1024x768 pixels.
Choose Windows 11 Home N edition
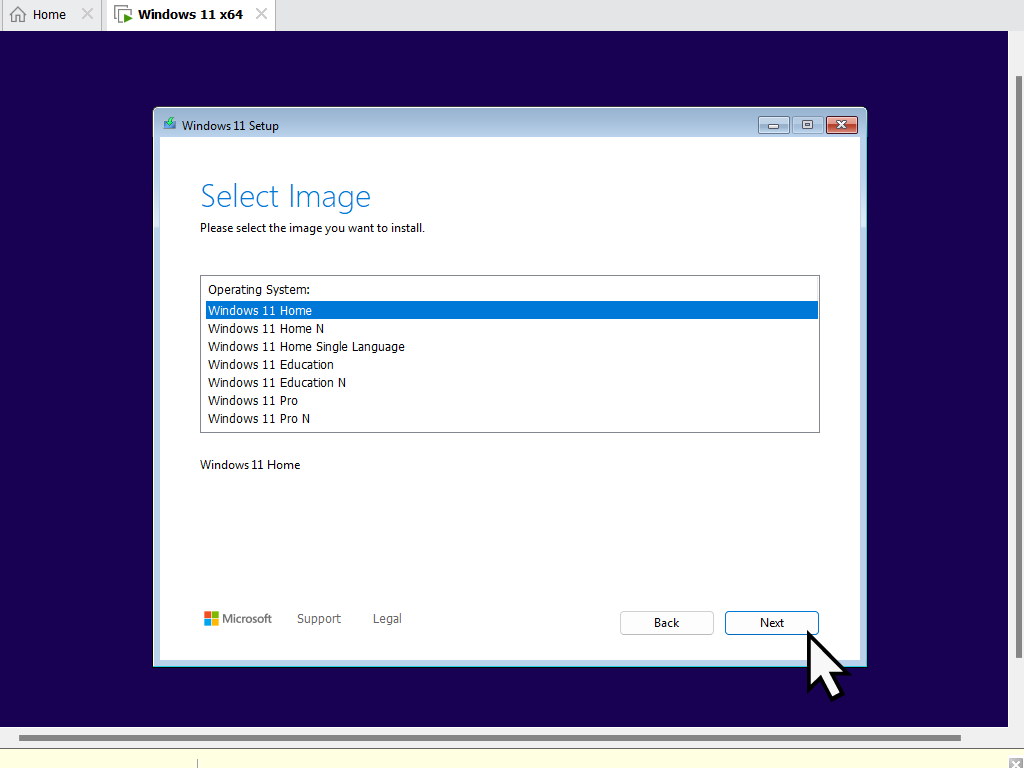[266, 329]
